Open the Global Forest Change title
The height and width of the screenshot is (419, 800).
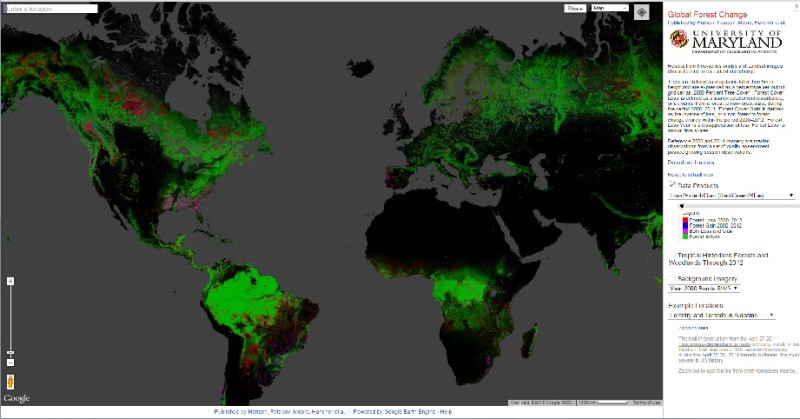707,15
